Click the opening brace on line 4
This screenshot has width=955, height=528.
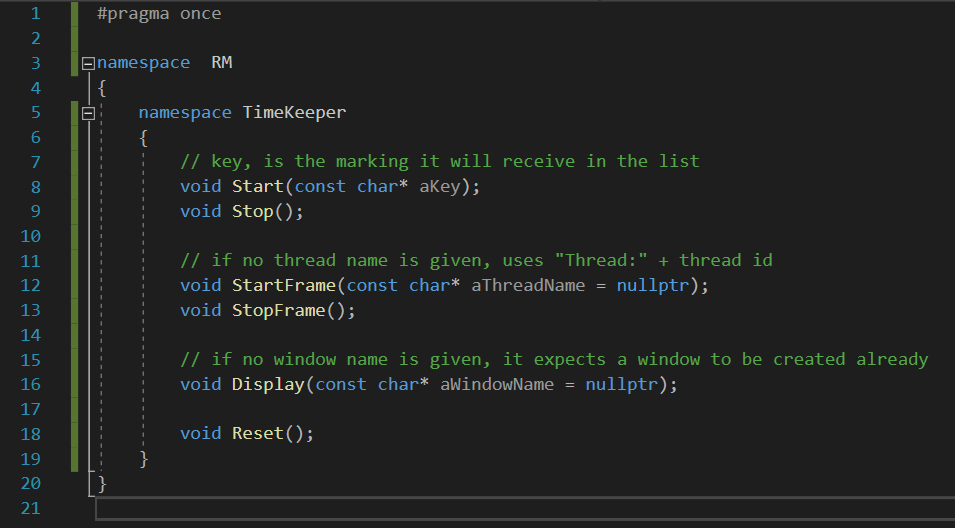point(102,88)
